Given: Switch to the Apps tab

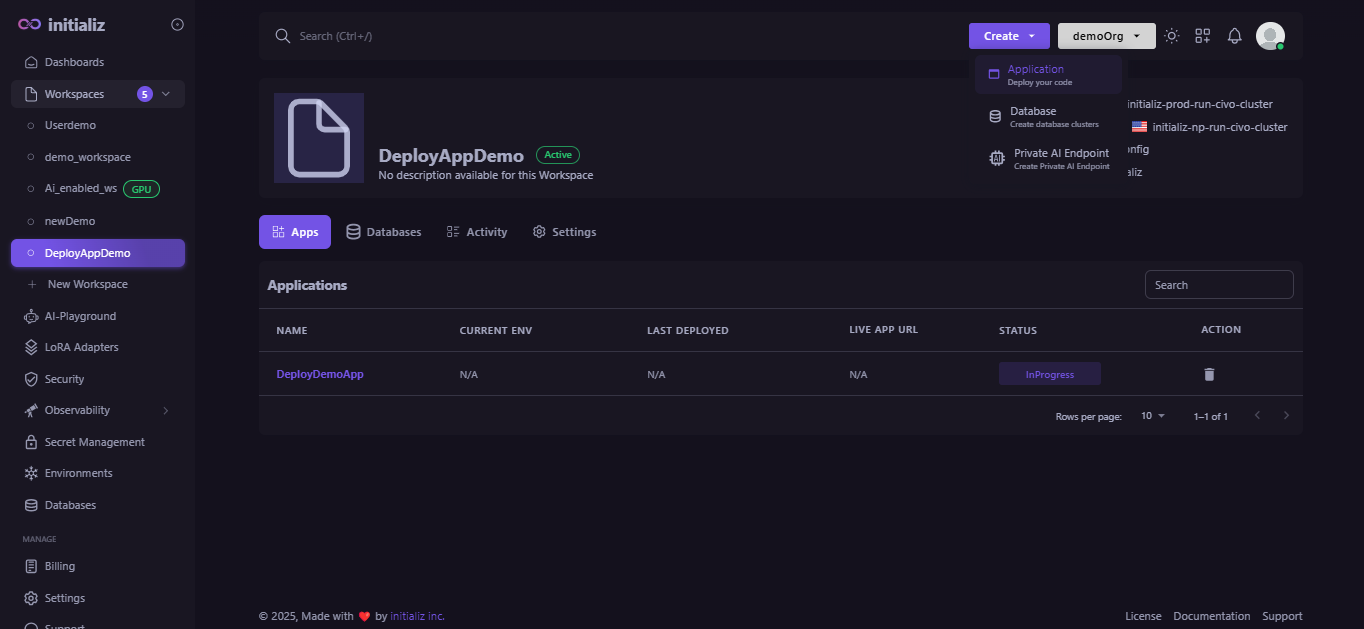Looking at the screenshot, I should 295,232.
